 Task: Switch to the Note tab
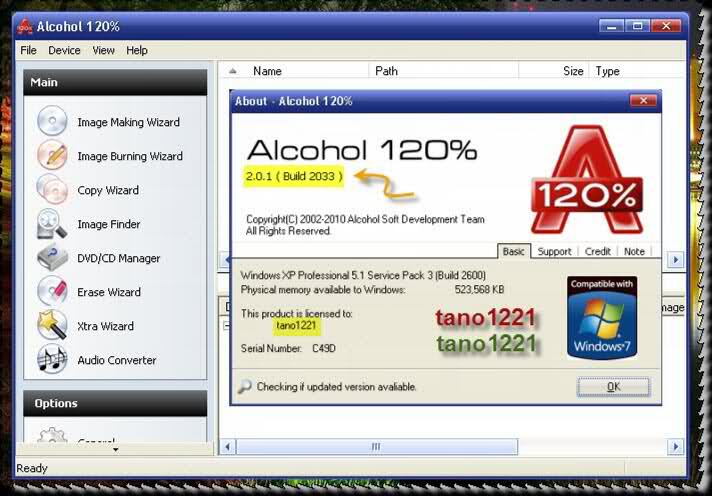634,252
